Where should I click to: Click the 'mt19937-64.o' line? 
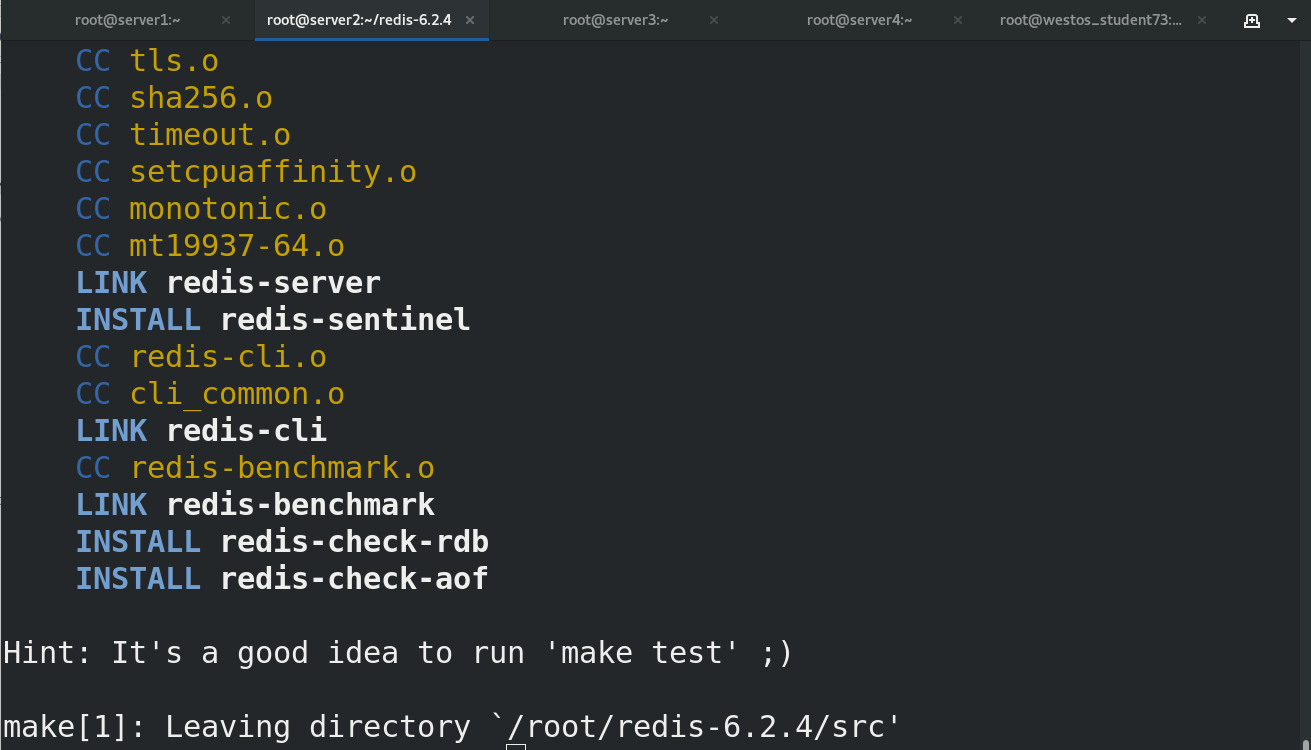pos(210,246)
